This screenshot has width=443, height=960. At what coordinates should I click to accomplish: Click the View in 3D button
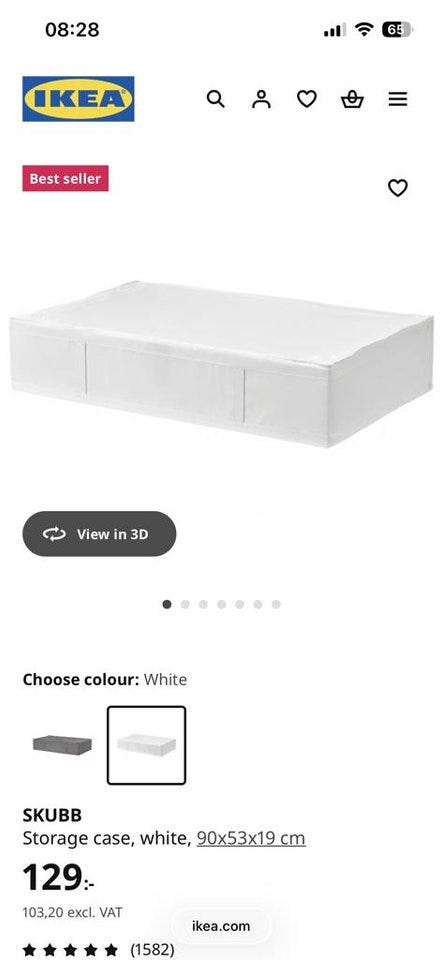pos(99,534)
